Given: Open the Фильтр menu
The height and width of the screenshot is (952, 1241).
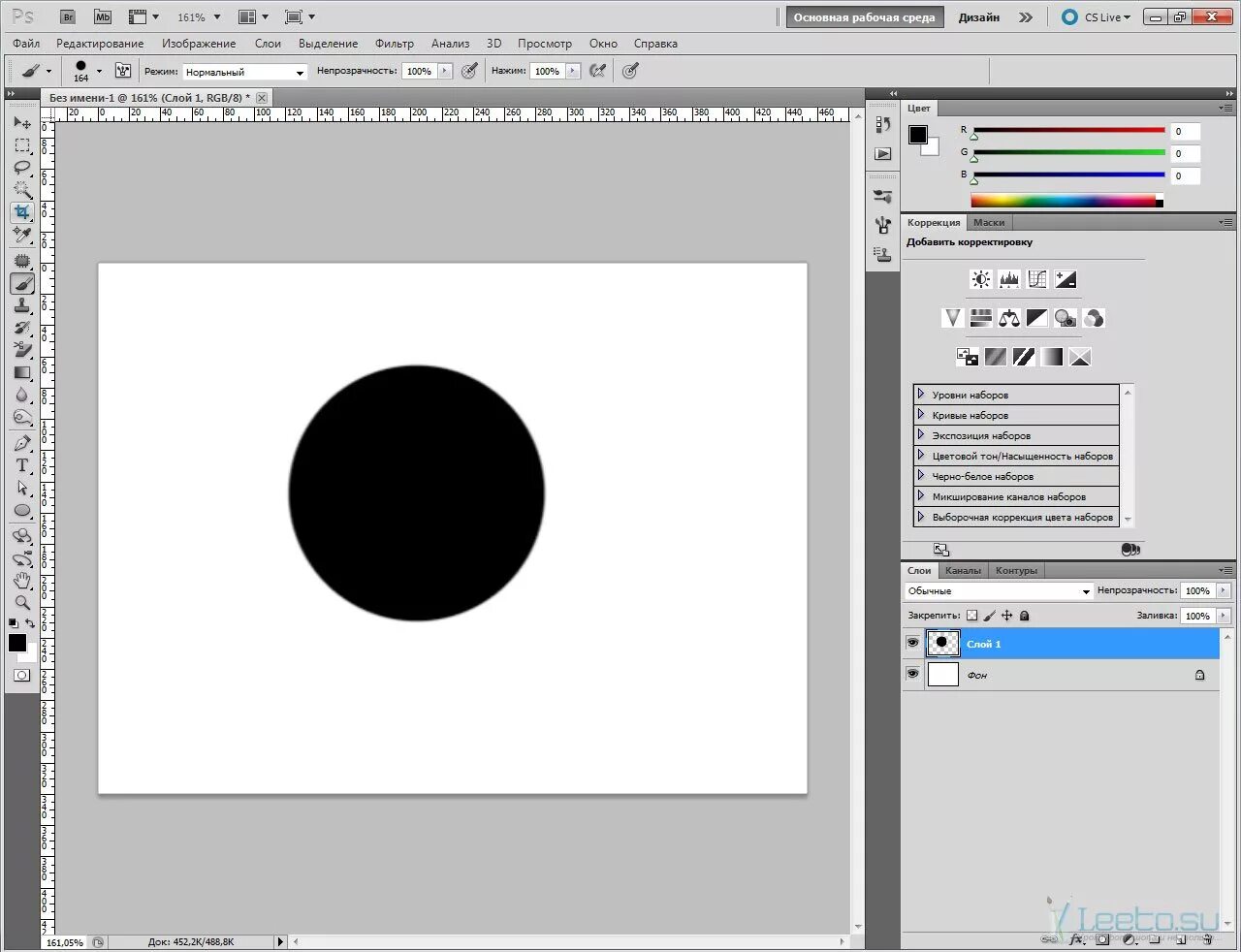Looking at the screenshot, I should 395,44.
